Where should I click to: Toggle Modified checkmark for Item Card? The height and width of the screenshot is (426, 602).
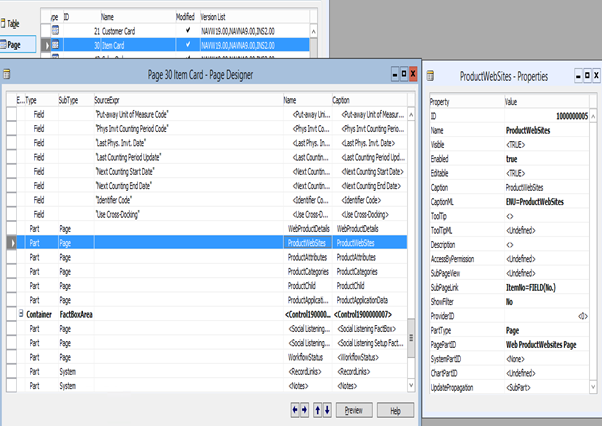pos(188,45)
